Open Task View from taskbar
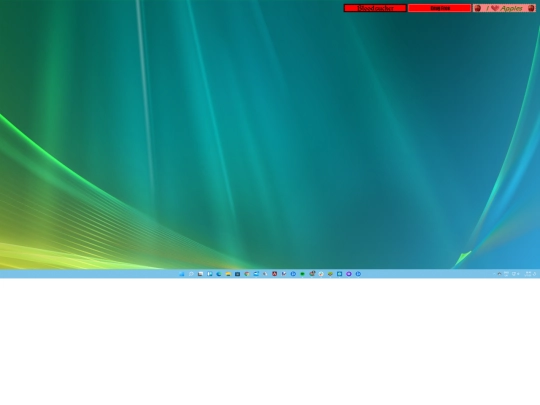The width and height of the screenshot is (540, 405). click(x=200, y=274)
